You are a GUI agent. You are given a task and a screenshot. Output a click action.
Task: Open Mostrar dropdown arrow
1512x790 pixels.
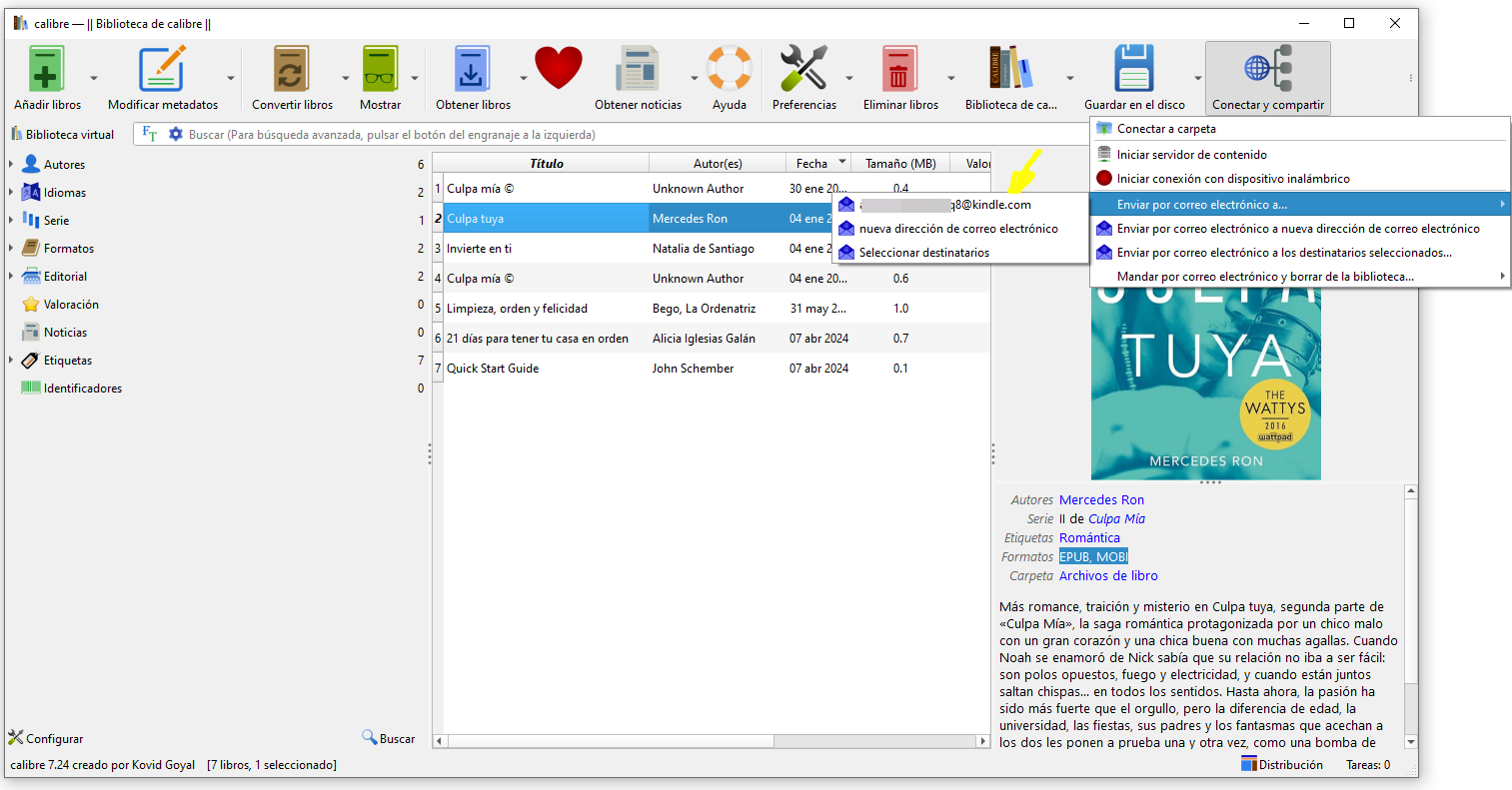pyautogui.click(x=415, y=78)
